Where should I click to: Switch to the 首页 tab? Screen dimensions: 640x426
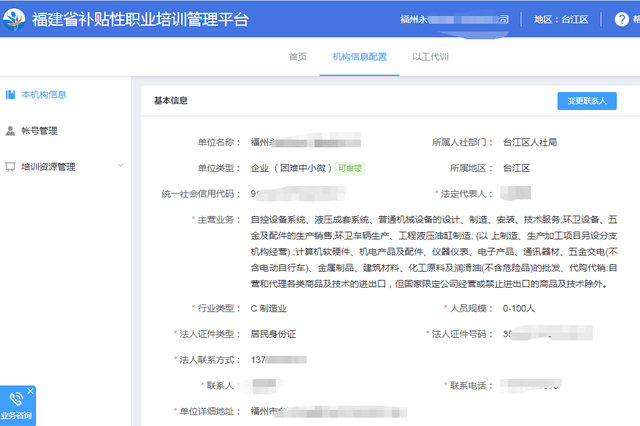point(297,57)
